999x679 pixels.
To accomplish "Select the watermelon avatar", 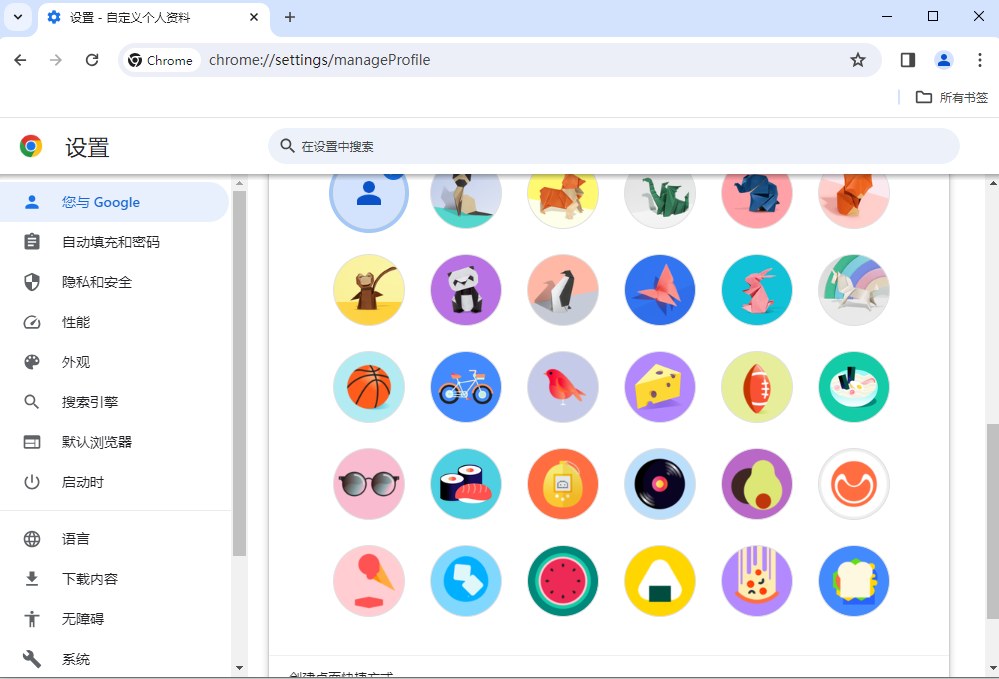I will 563,581.
